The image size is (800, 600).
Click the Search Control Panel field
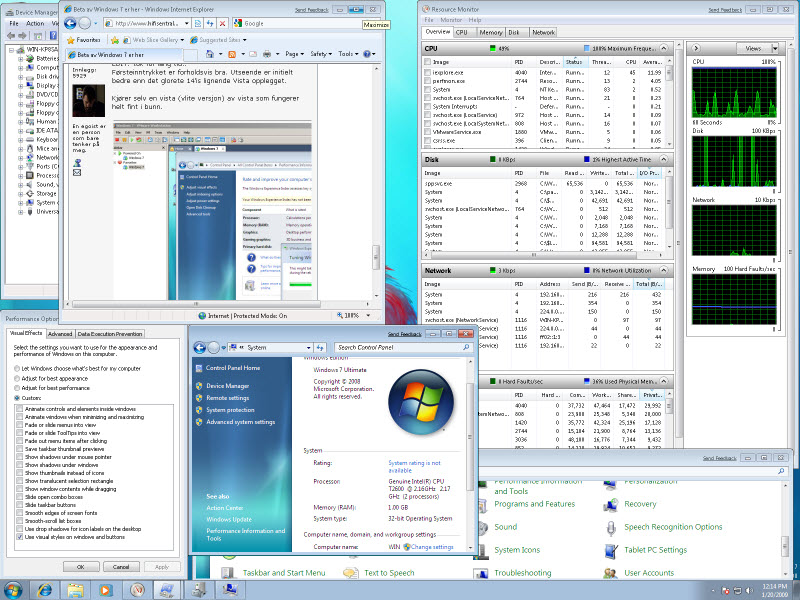(403, 347)
